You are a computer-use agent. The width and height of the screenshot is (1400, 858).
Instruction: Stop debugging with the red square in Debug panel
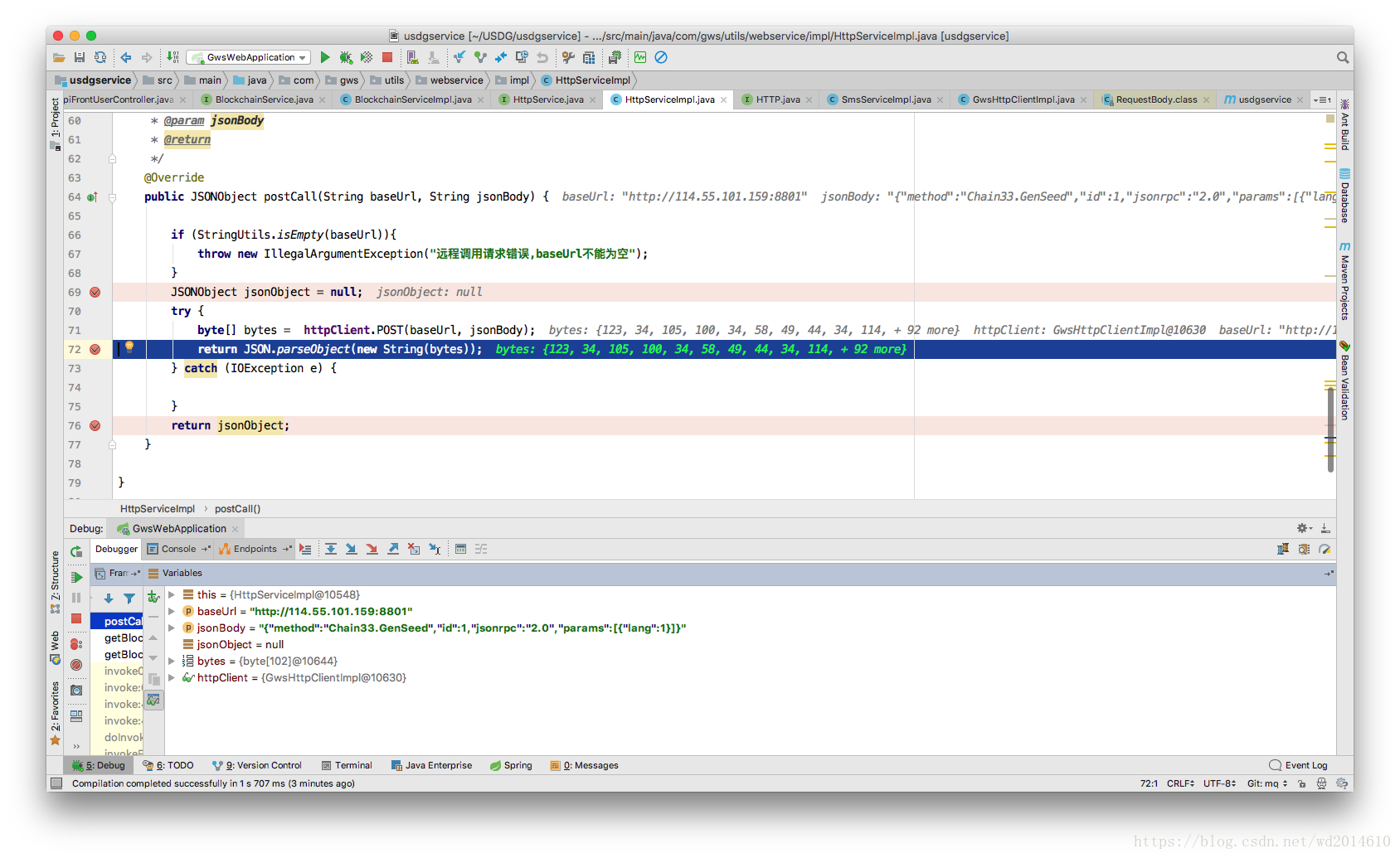pyautogui.click(x=76, y=618)
